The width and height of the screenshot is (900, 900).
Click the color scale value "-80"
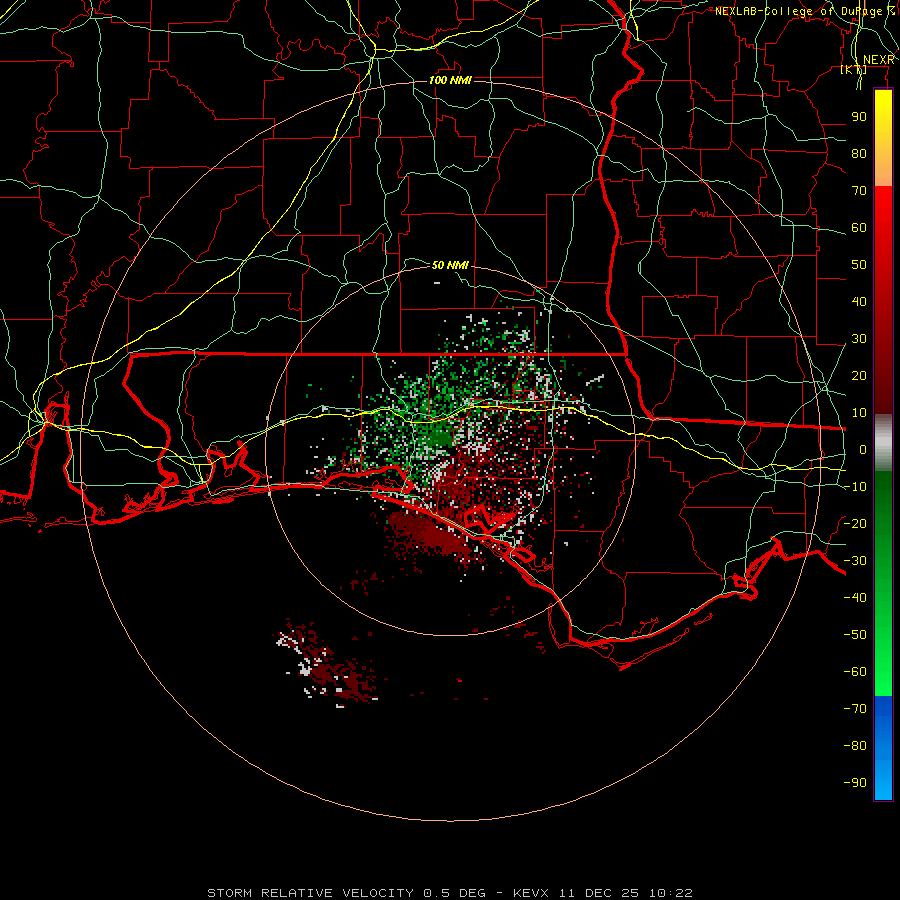855,746
